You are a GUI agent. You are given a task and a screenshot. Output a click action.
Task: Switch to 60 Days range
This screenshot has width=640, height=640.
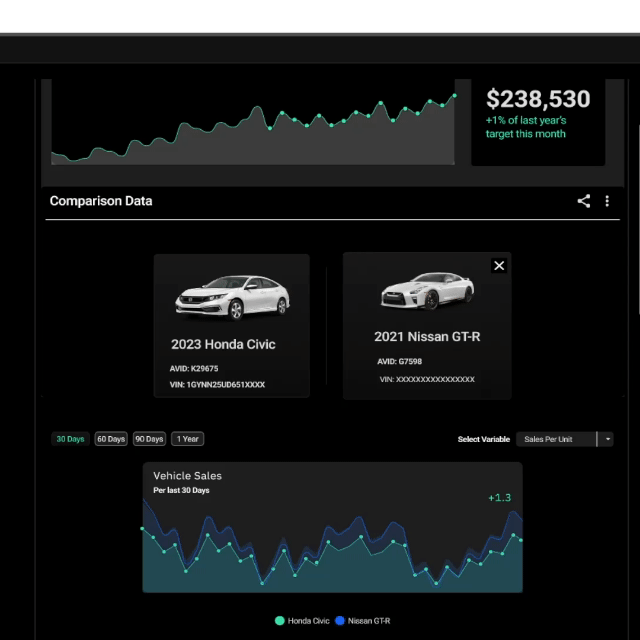click(111, 439)
